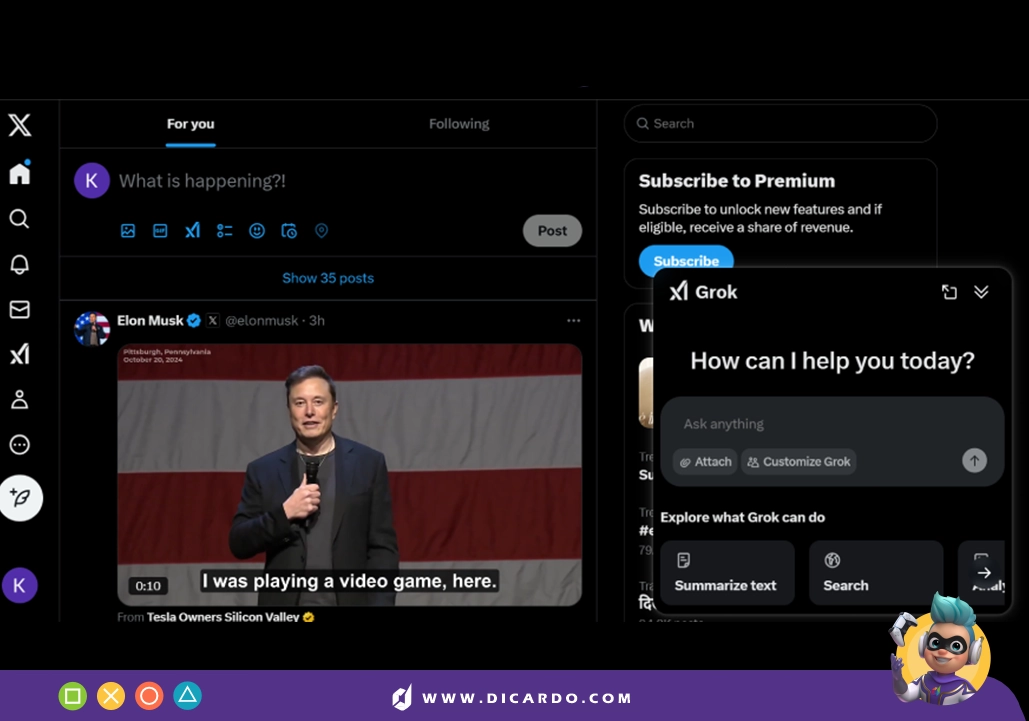
Task: Switch to the Following tab
Action: (459, 124)
